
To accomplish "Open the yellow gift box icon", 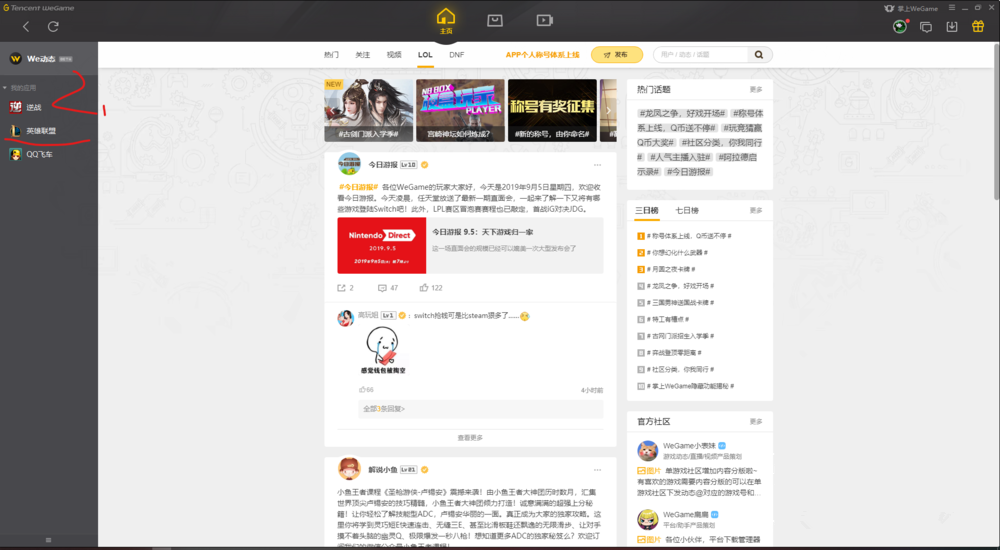I will (978, 26).
